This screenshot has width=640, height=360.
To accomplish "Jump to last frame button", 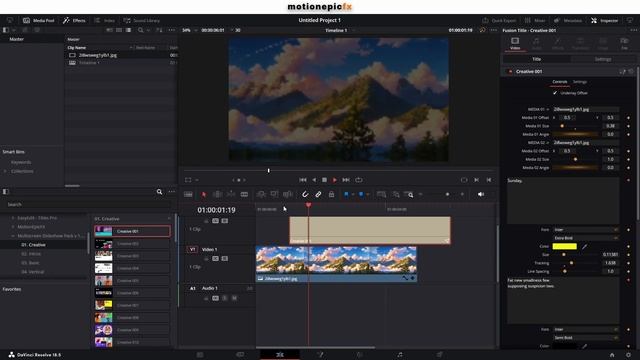I will (346, 180).
